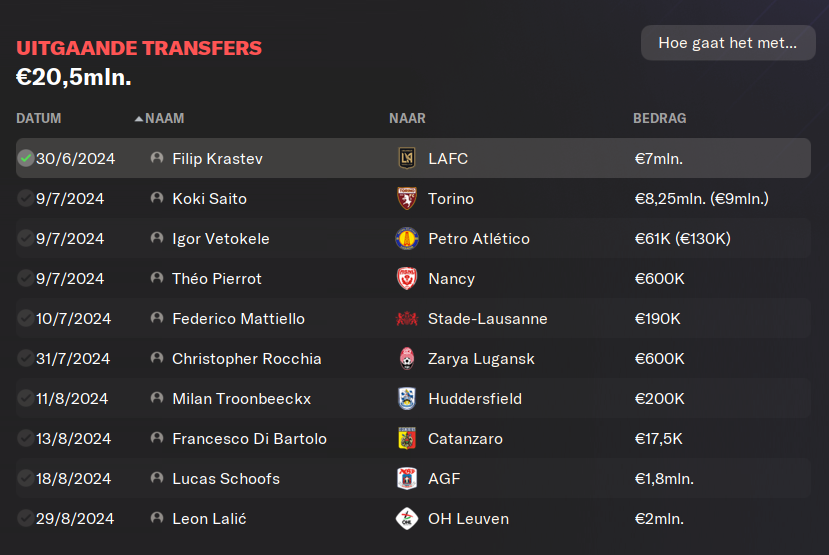Click the Nancy club crest

click(x=407, y=279)
